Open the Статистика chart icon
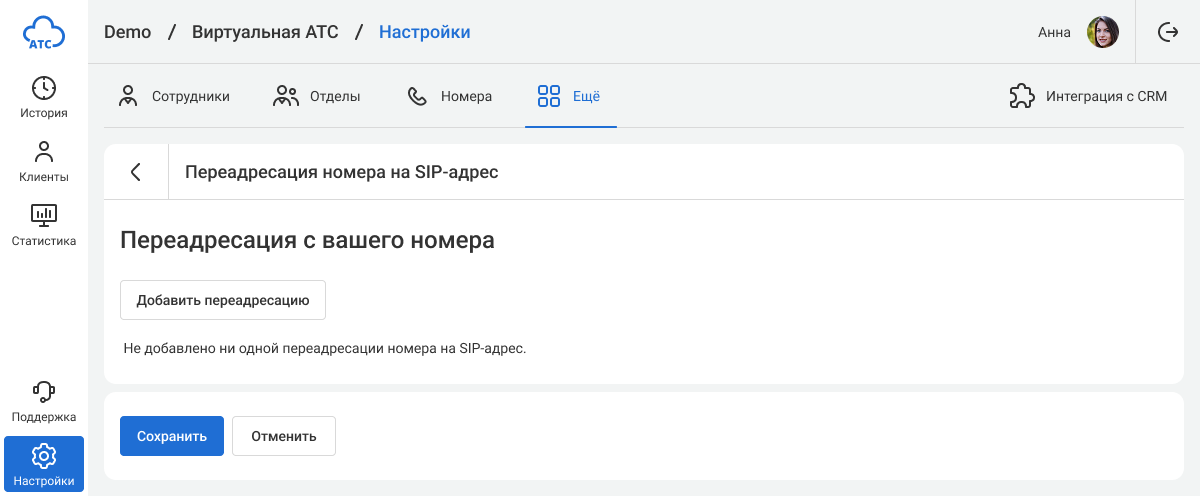The image size is (1200, 496). (44, 215)
